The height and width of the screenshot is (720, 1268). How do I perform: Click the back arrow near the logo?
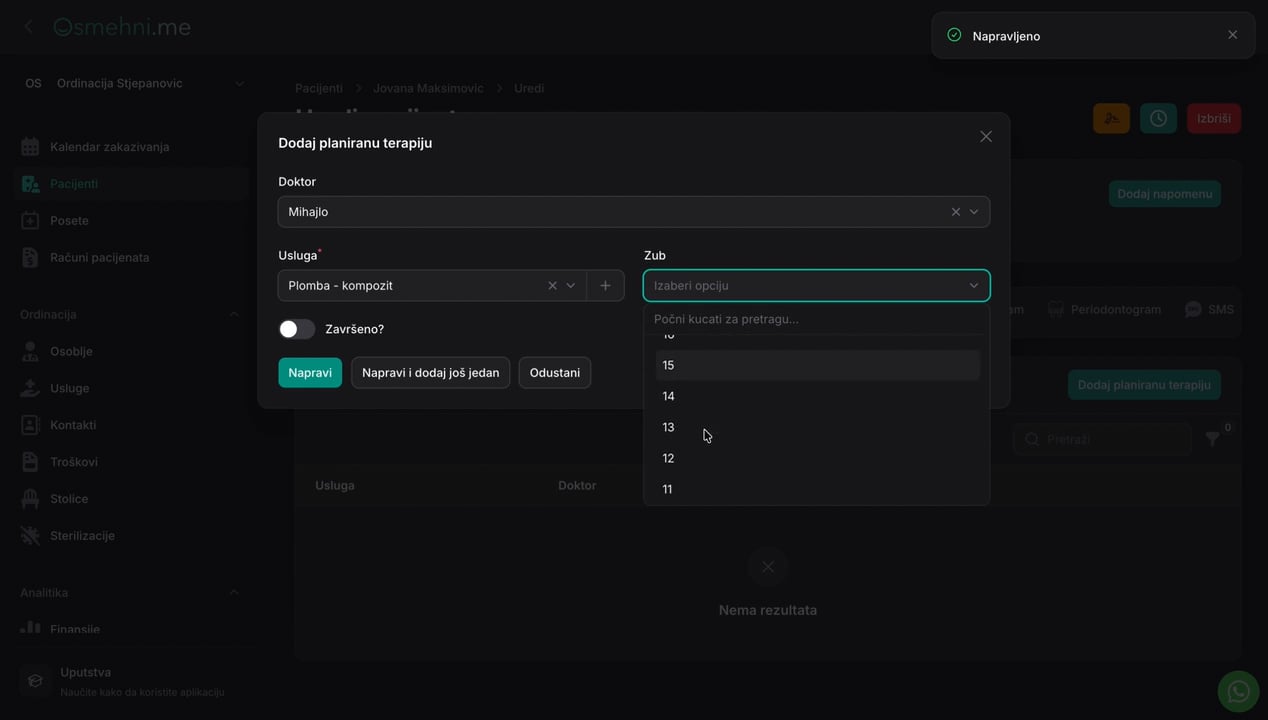pyautogui.click(x=28, y=27)
